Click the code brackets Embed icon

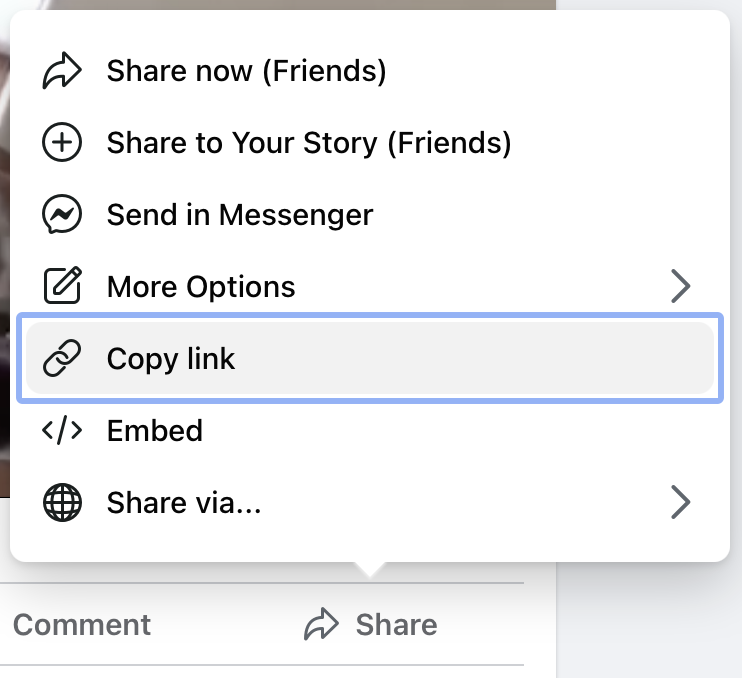tap(62, 430)
